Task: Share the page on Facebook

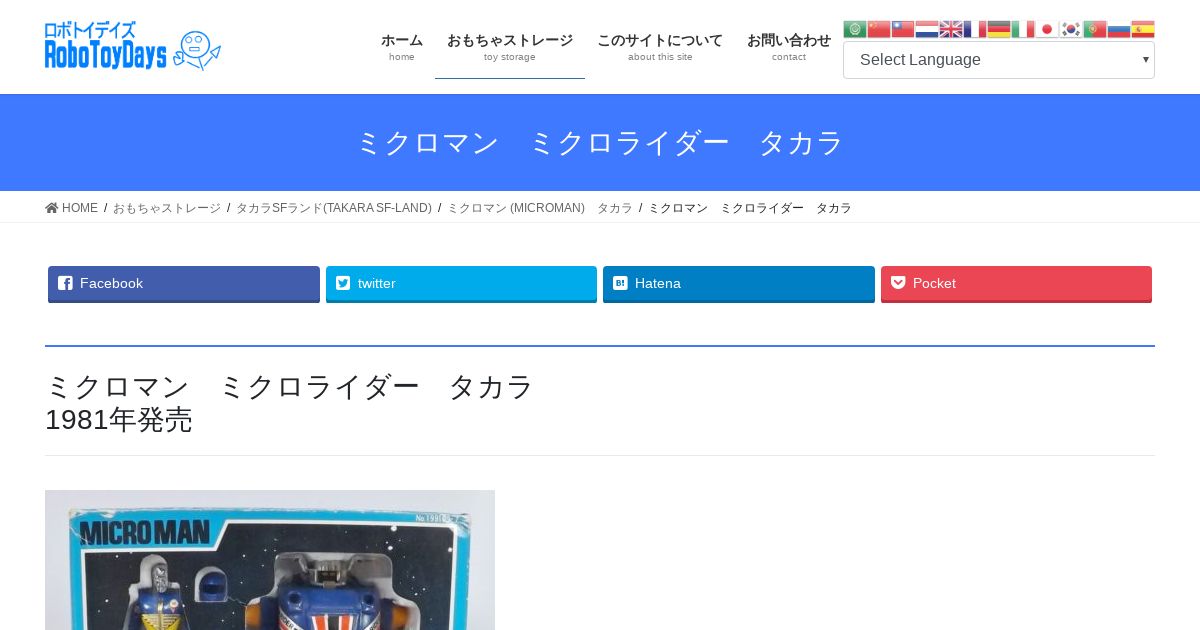Action: [184, 284]
